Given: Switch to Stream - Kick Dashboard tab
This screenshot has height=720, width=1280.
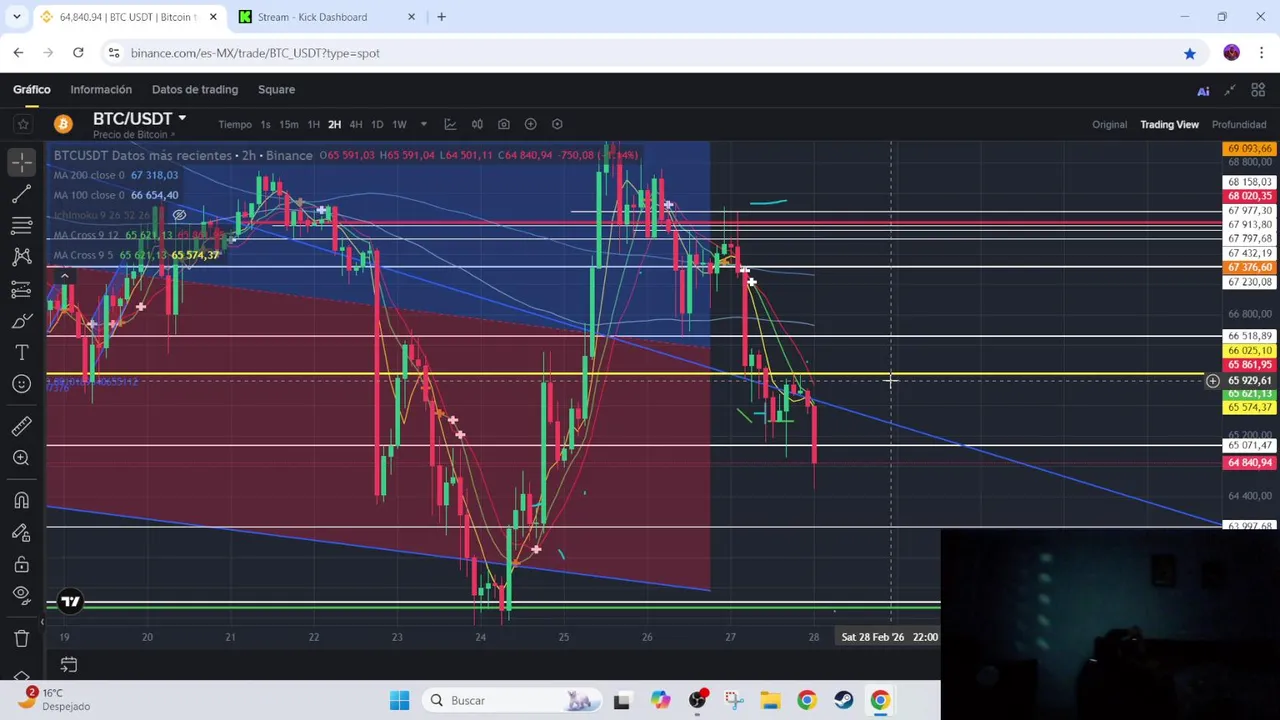Looking at the screenshot, I should [x=326, y=17].
